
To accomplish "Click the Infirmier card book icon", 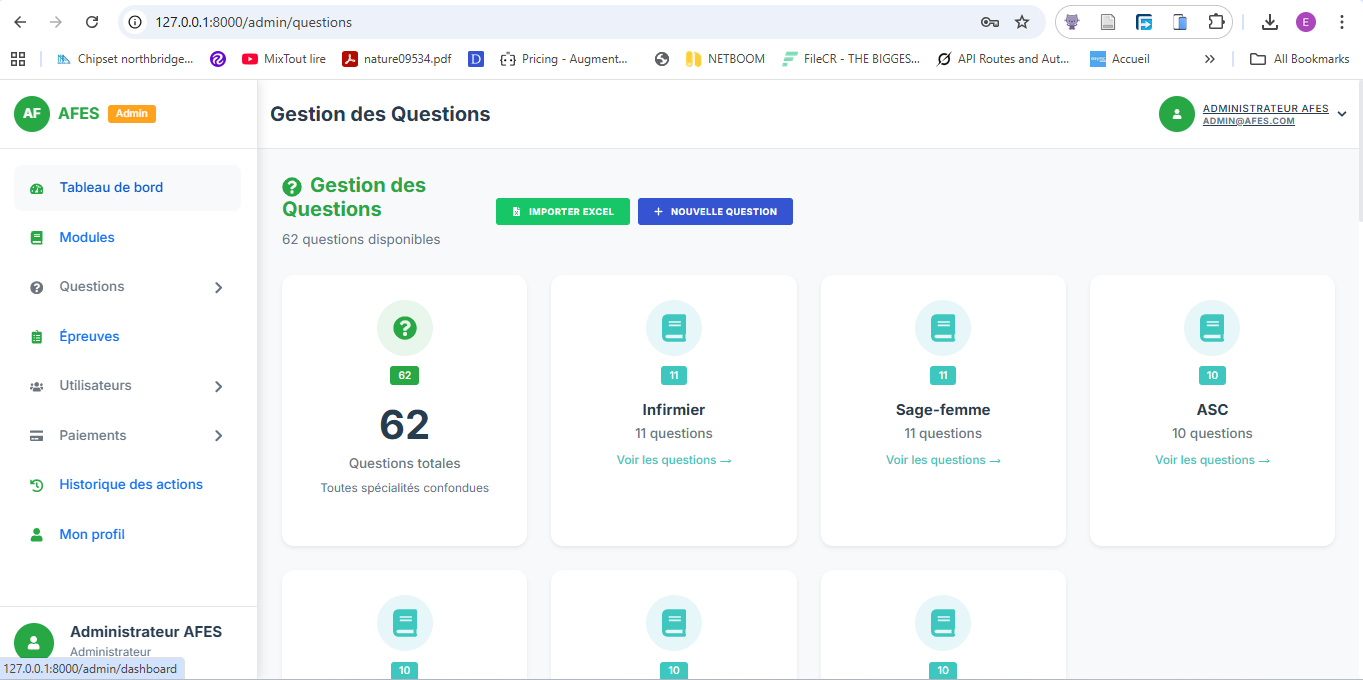I will pyautogui.click(x=674, y=328).
